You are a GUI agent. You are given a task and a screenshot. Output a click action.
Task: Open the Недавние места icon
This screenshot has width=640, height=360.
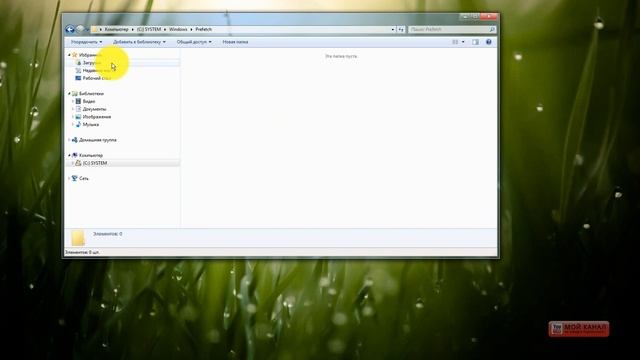point(78,71)
